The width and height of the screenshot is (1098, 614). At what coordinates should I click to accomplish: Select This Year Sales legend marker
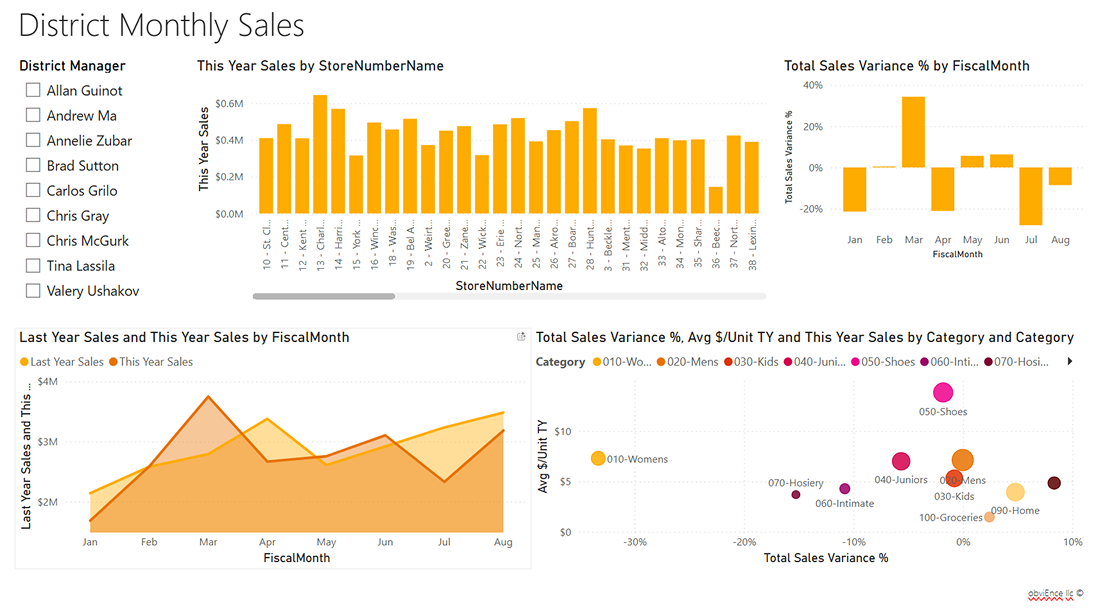(x=113, y=362)
